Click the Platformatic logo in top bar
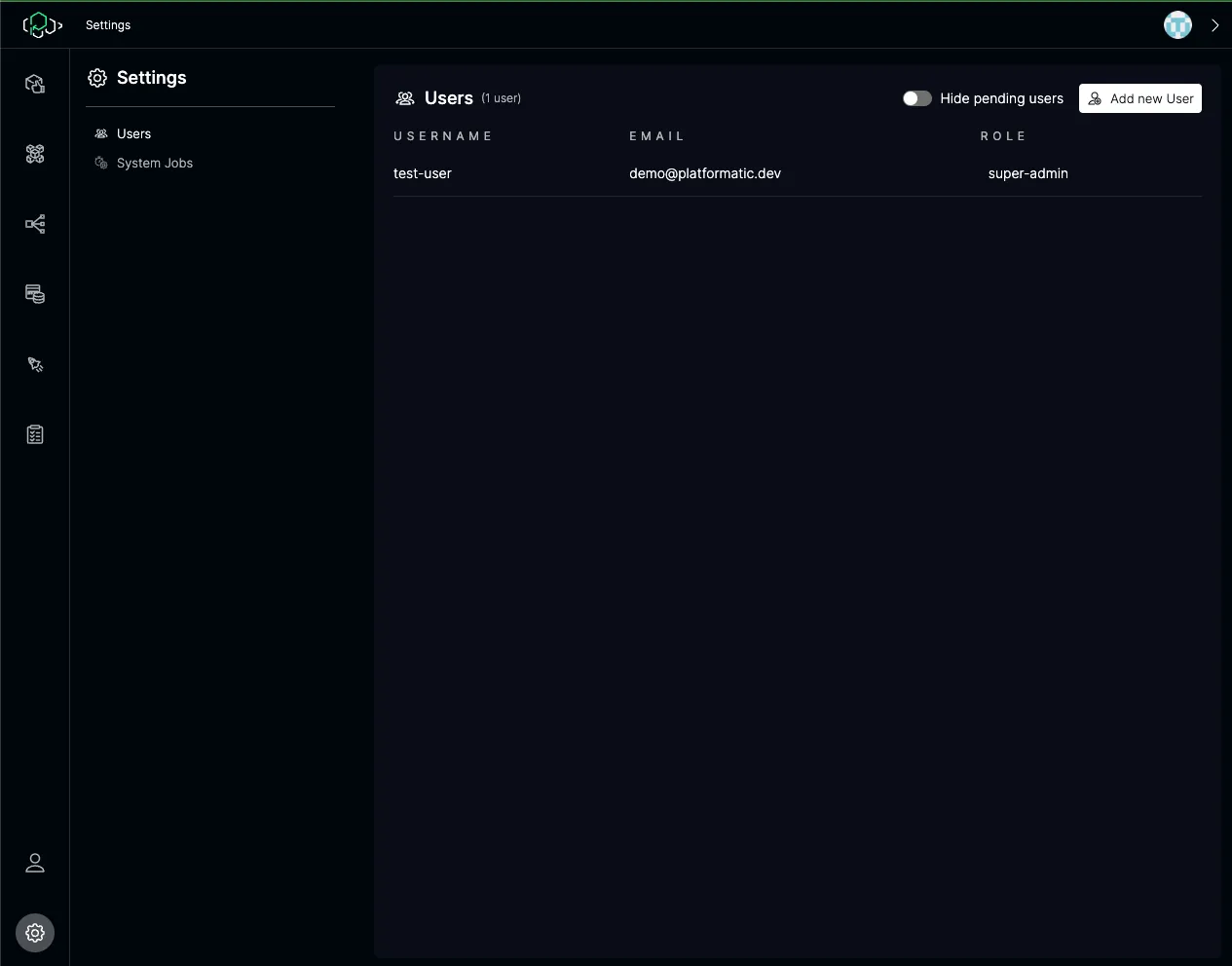Image resolution: width=1232 pixels, height=966 pixels. (42, 25)
